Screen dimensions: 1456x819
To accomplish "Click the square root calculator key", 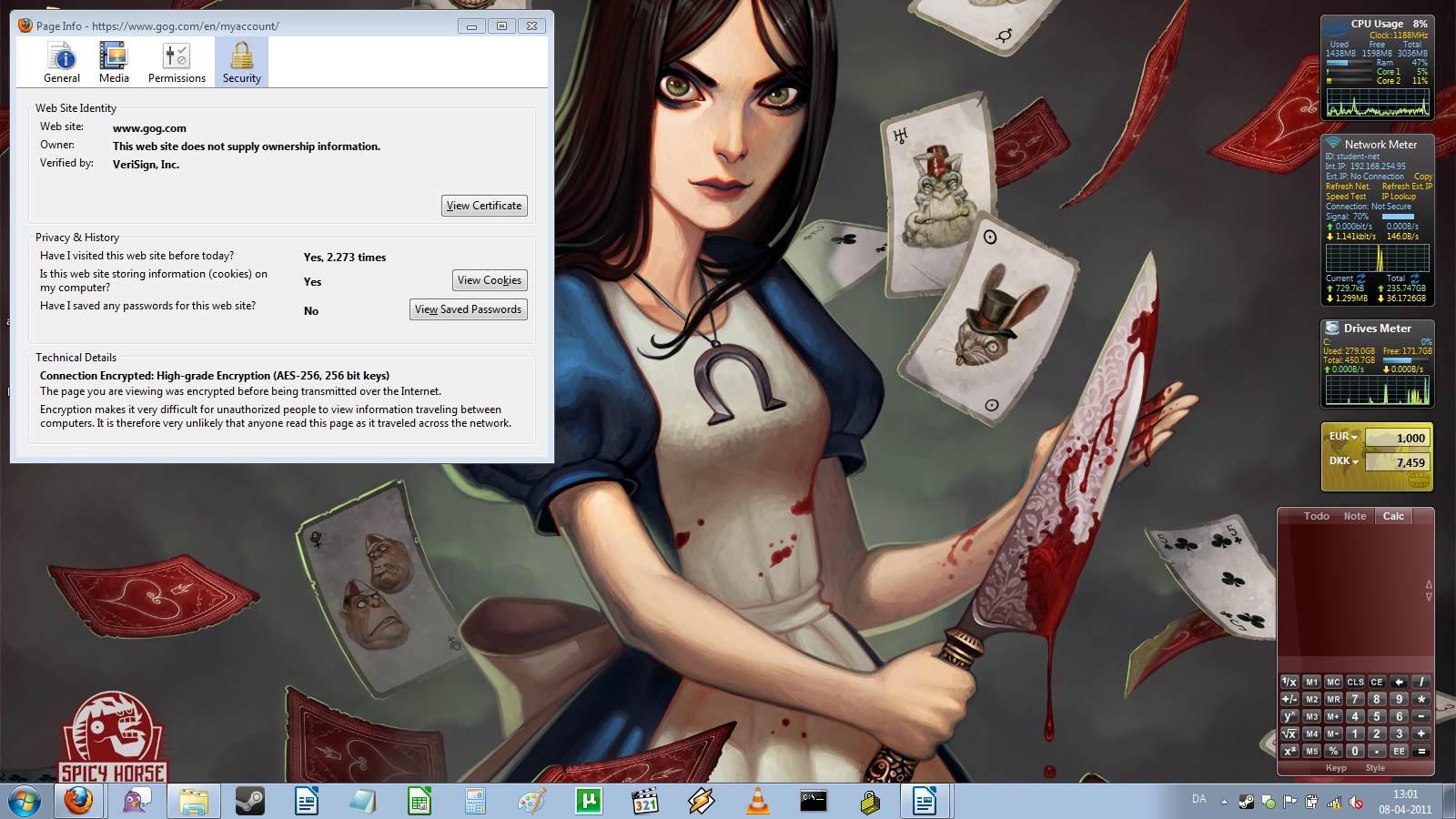I will point(1289,733).
